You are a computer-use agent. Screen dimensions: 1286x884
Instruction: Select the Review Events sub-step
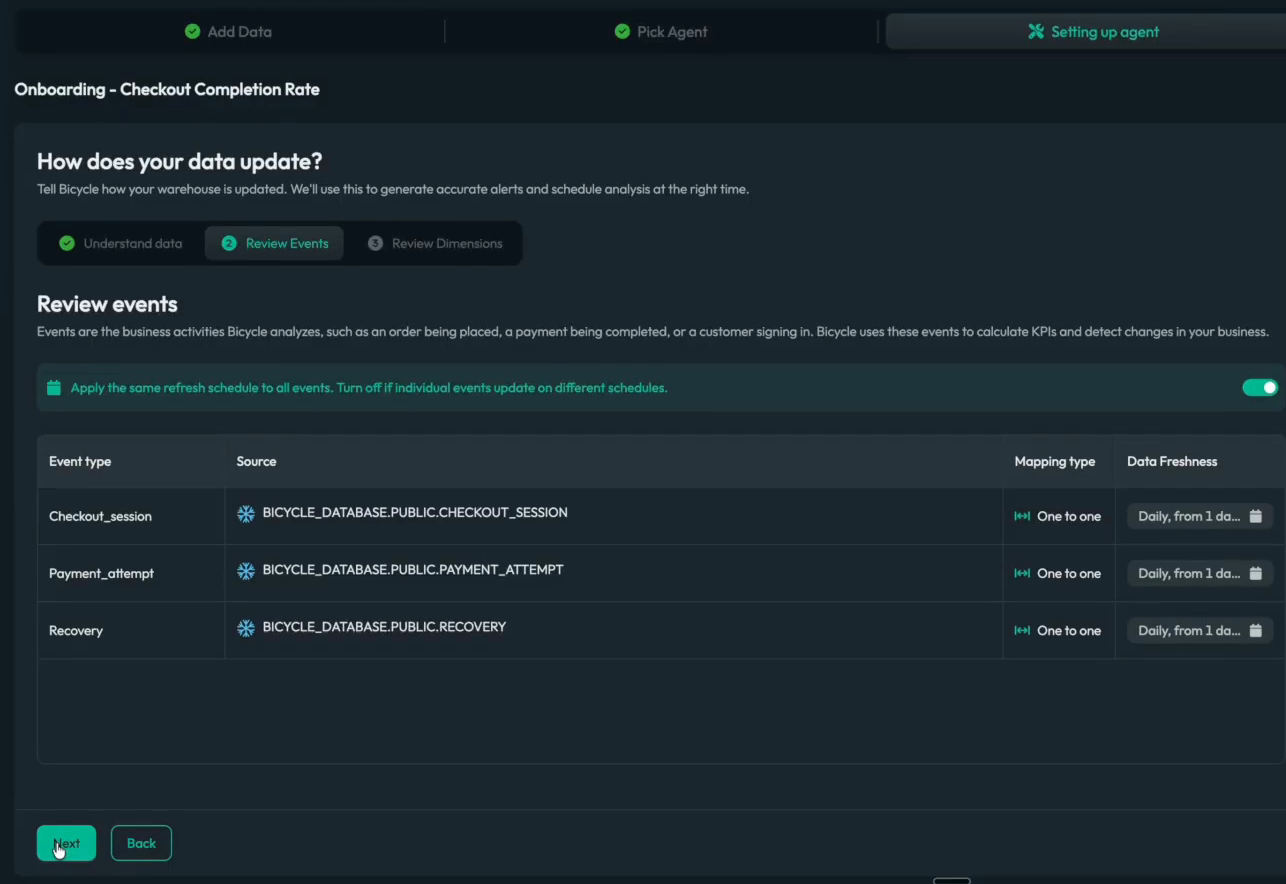(274, 243)
